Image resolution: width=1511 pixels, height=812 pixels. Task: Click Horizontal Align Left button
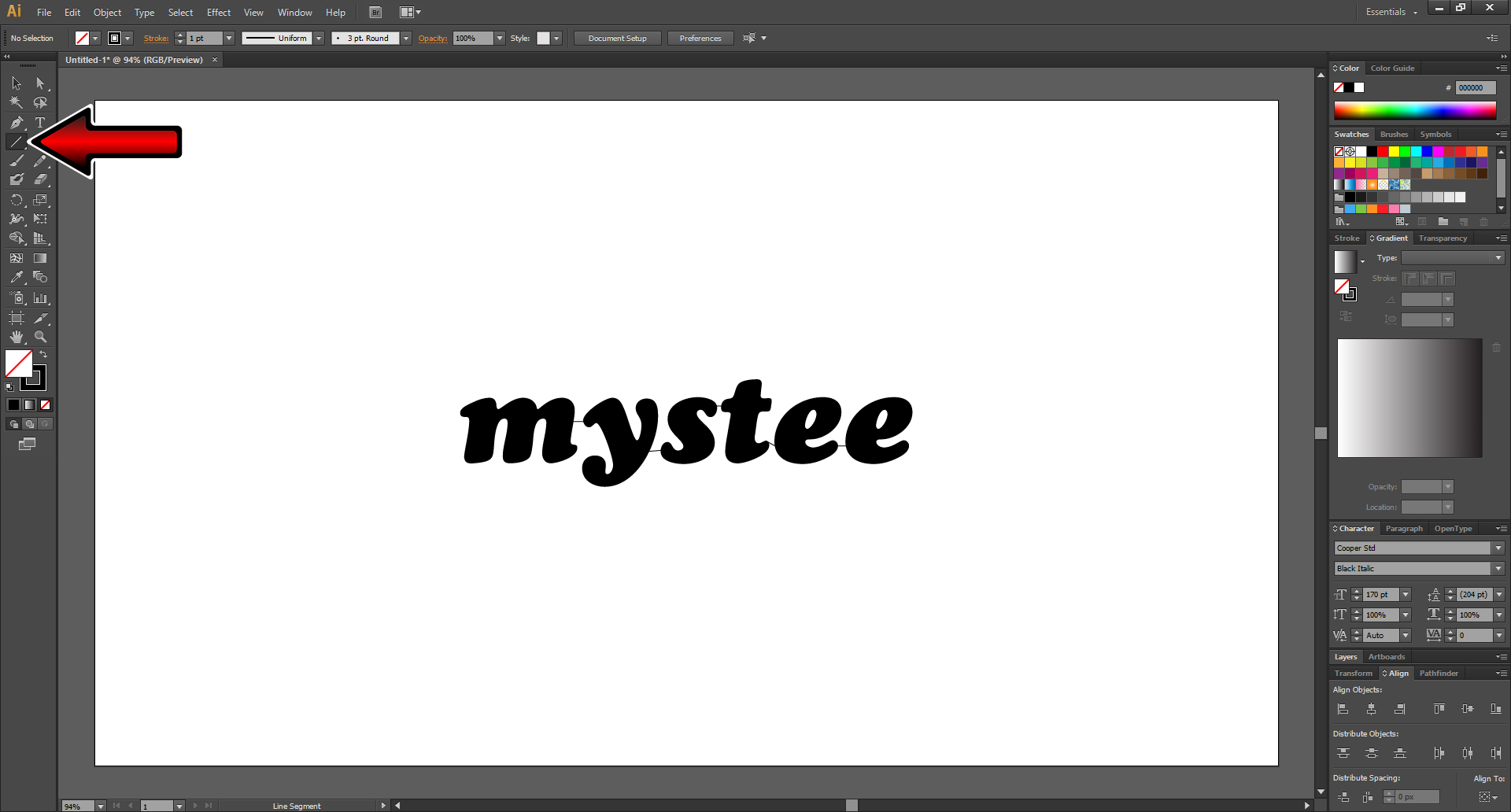click(1343, 710)
